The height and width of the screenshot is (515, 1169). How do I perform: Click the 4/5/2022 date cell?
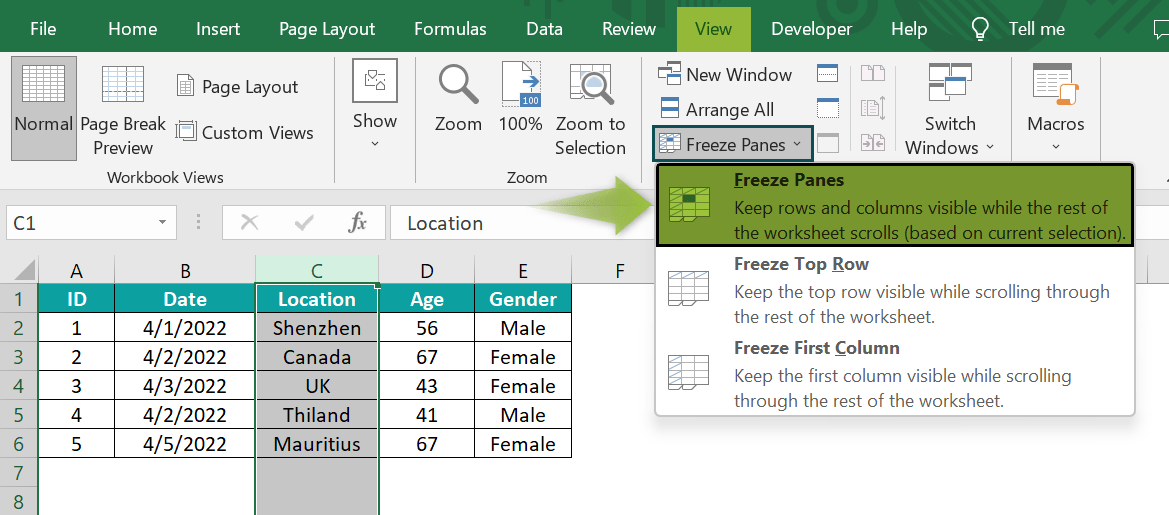tap(185, 444)
